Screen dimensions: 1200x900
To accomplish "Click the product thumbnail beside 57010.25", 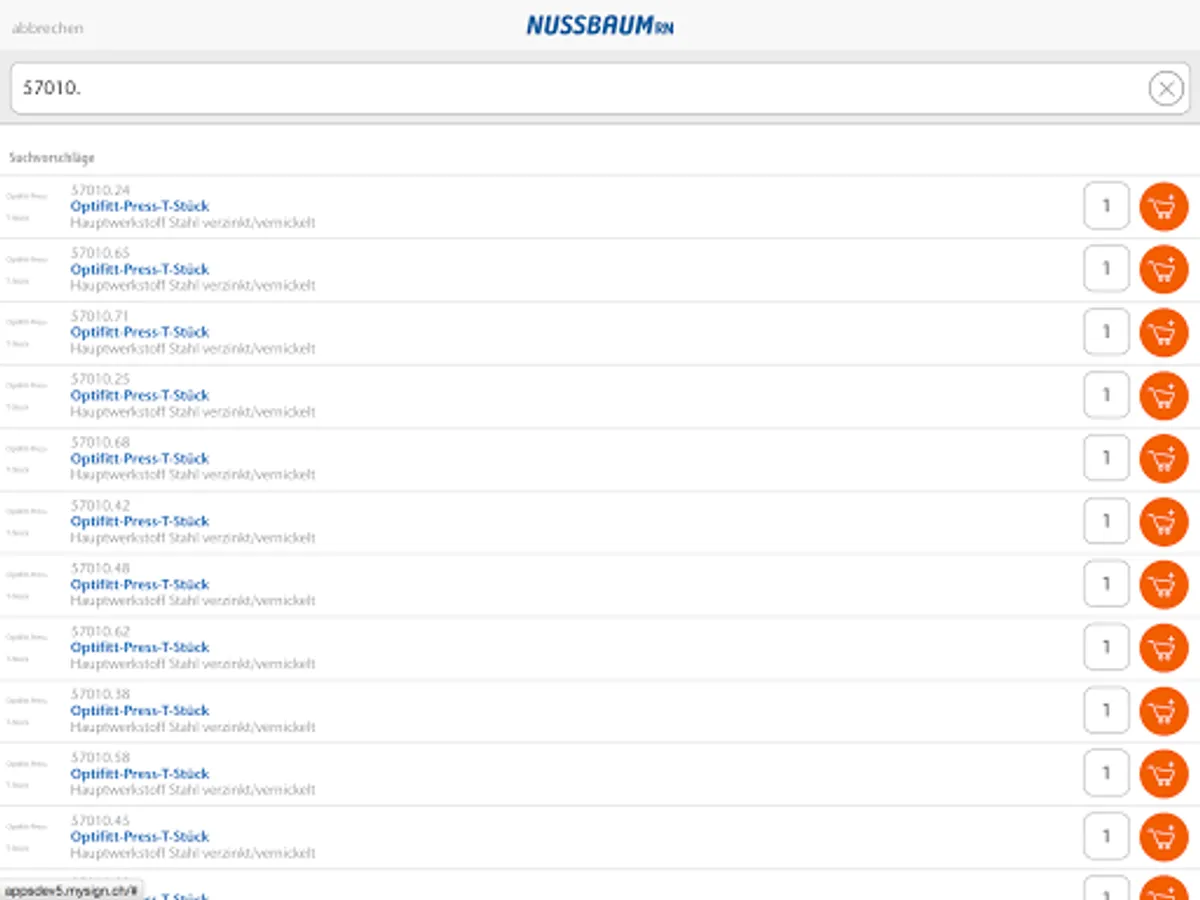I will tap(26, 396).
